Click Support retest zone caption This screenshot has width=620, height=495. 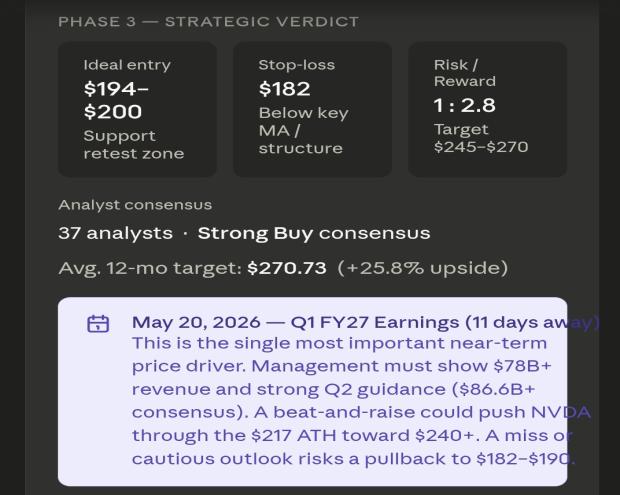point(134,145)
